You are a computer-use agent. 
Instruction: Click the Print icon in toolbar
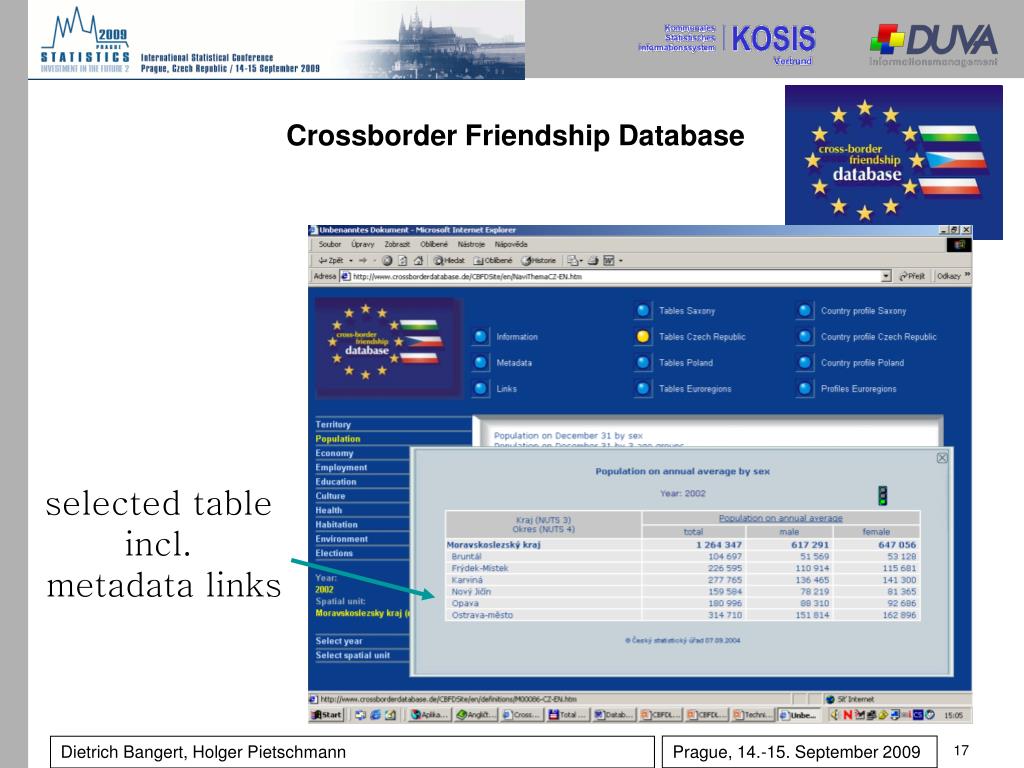(x=593, y=261)
